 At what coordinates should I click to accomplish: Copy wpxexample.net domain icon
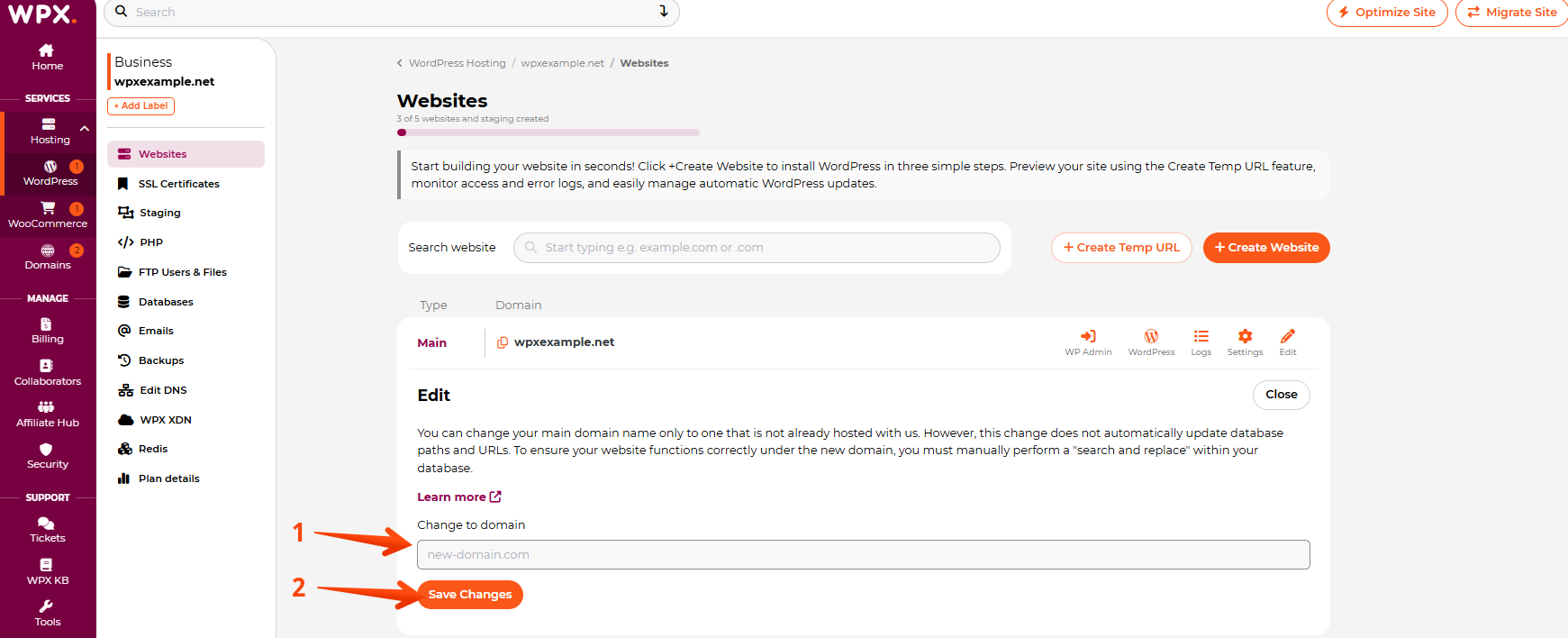click(503, 342)
